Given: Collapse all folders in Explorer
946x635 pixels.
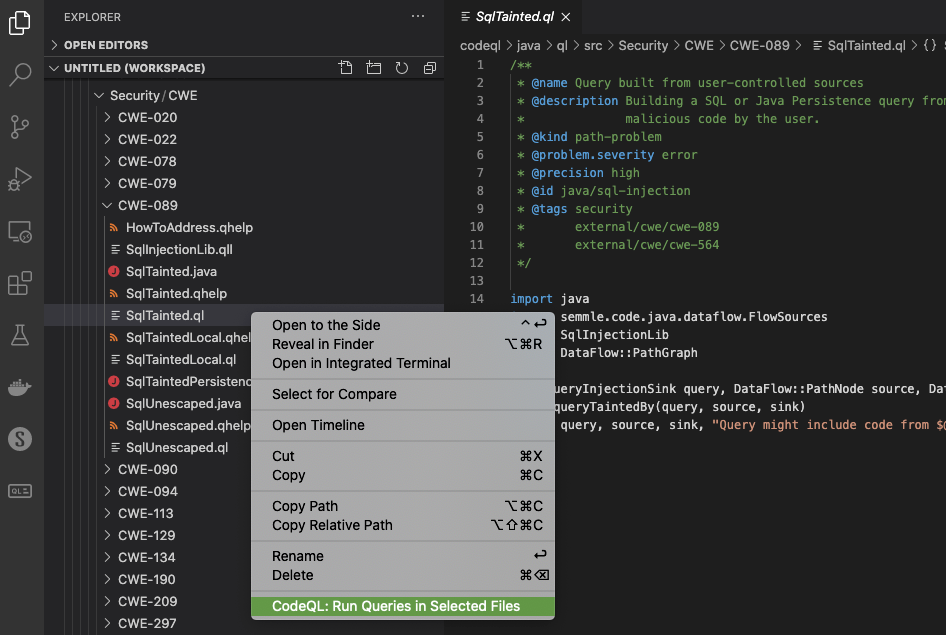Looking at the screenshot, I should 430,67.
